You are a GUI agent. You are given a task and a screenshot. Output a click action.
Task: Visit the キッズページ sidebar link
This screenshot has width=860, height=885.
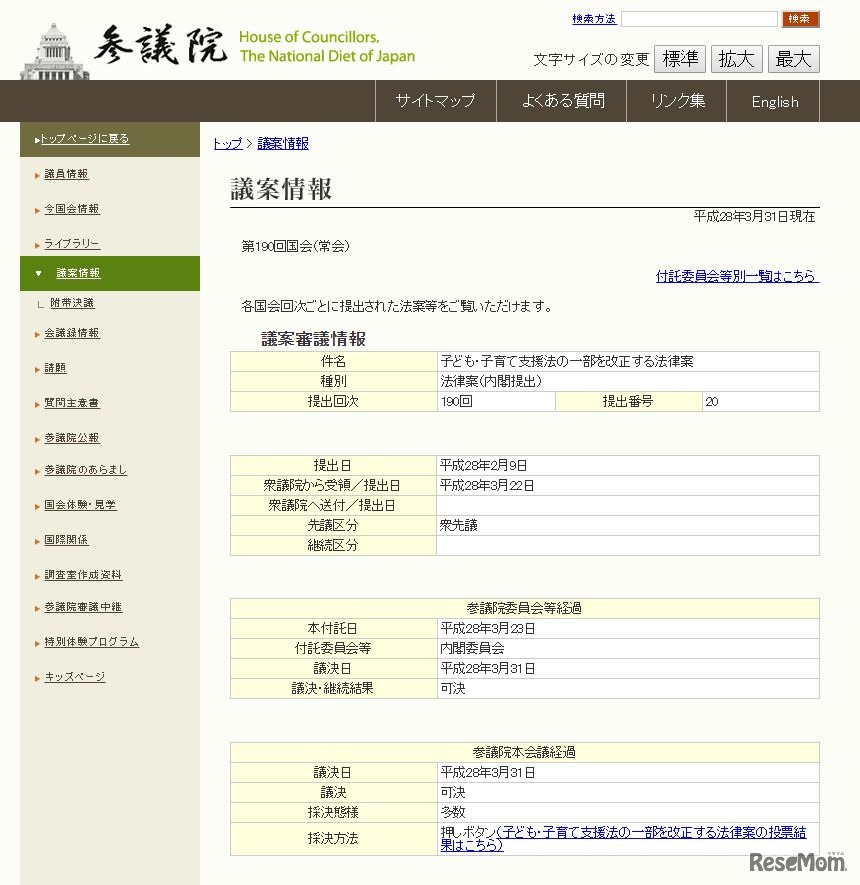click(x=74, y=676)
